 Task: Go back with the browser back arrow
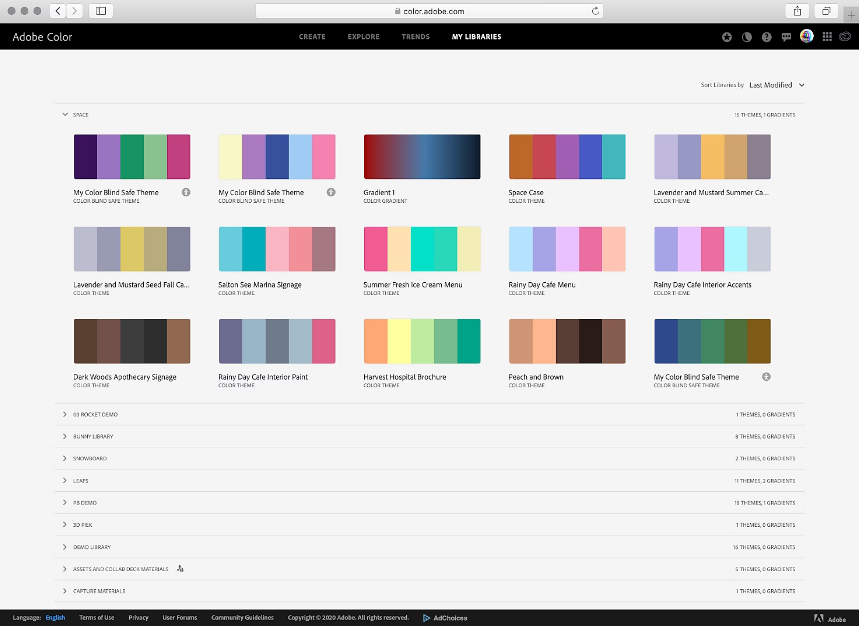click(x=58, y=11)
